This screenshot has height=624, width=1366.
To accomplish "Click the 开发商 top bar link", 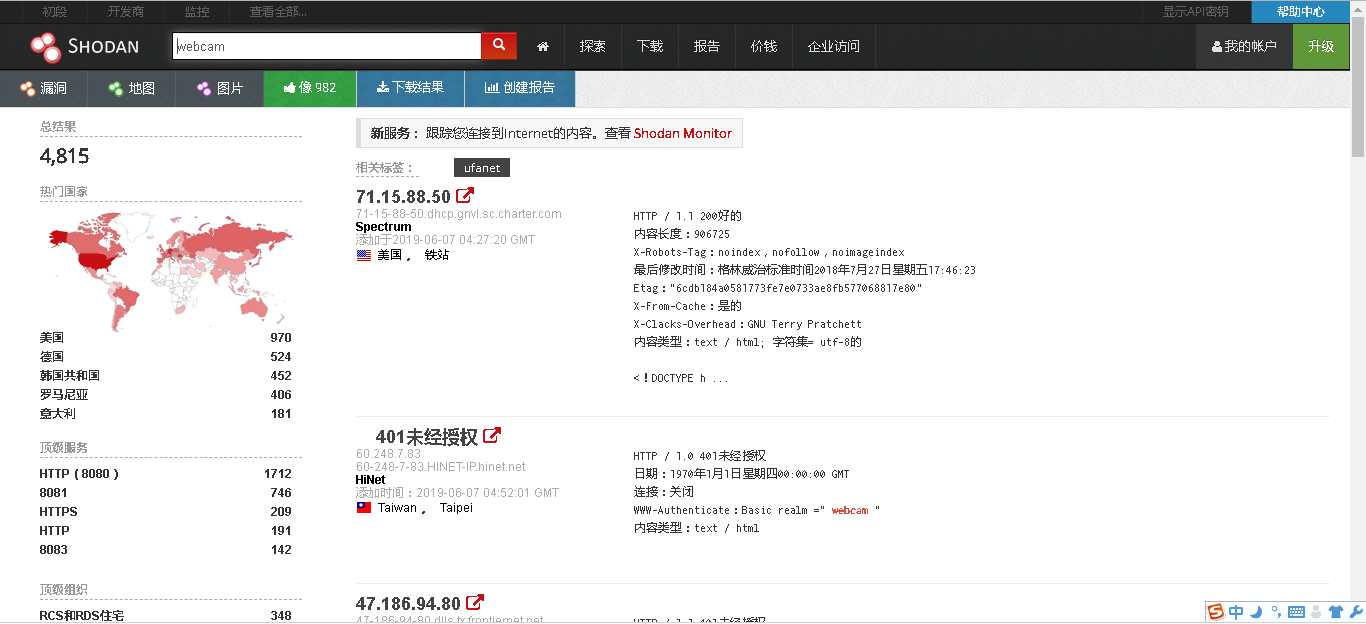I will coord(125,12).
